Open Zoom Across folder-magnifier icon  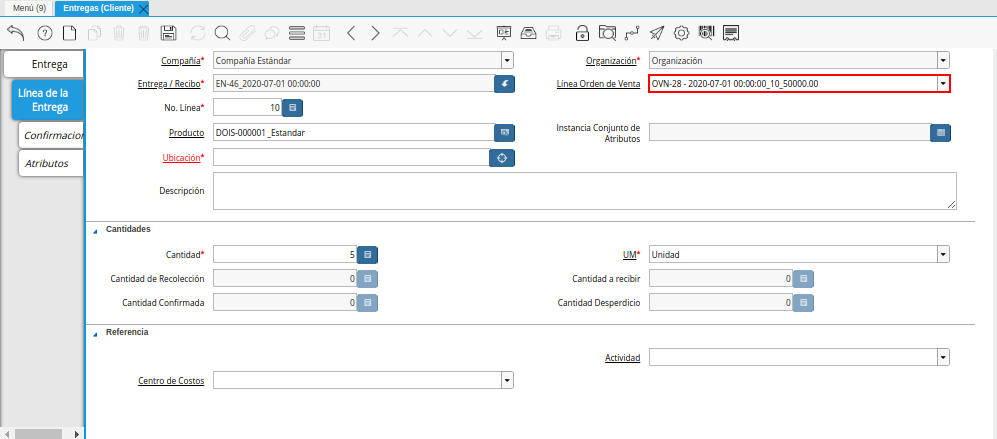(608, 33)
